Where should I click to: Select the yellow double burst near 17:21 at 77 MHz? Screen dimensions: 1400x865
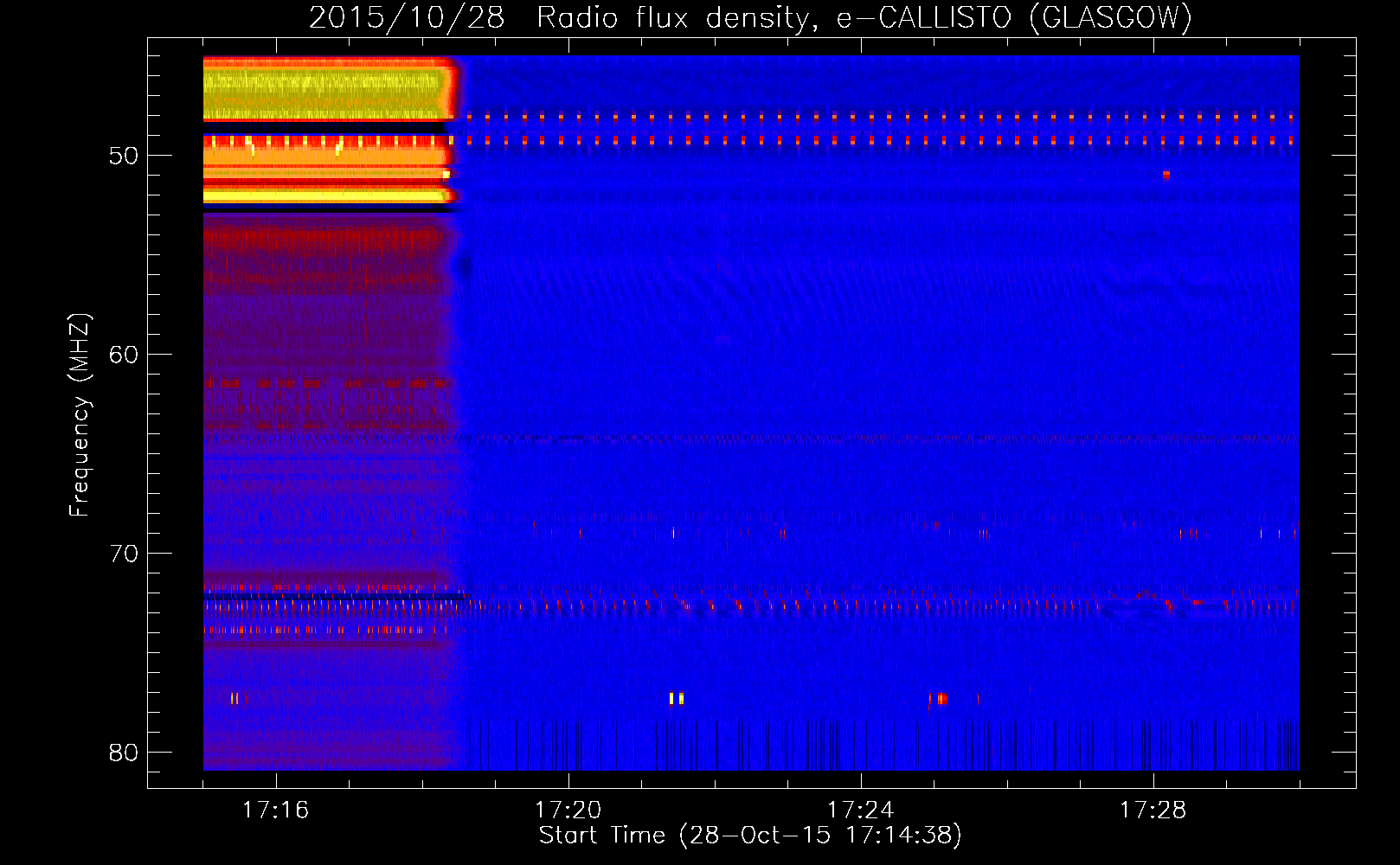point(676,698)
